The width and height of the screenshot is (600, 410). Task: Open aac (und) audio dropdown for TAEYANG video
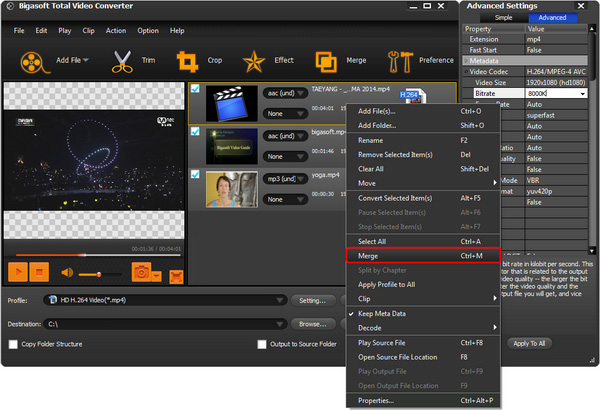[285, 93]
